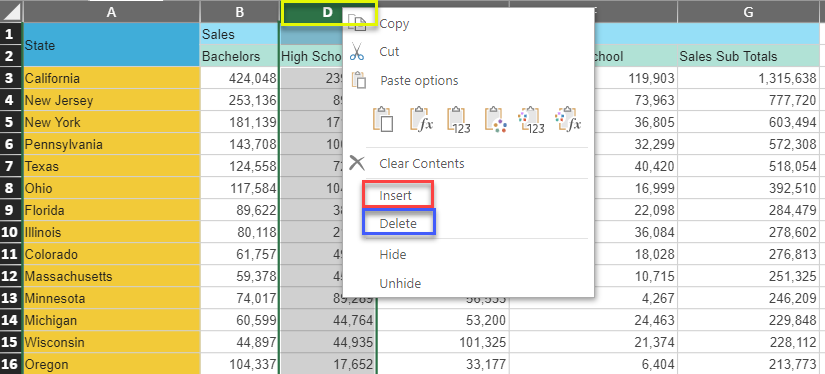The height and width of the screenshot is (374, 825).
Task: Select Hide to hide column D
Action: click(x=393, y=255)
